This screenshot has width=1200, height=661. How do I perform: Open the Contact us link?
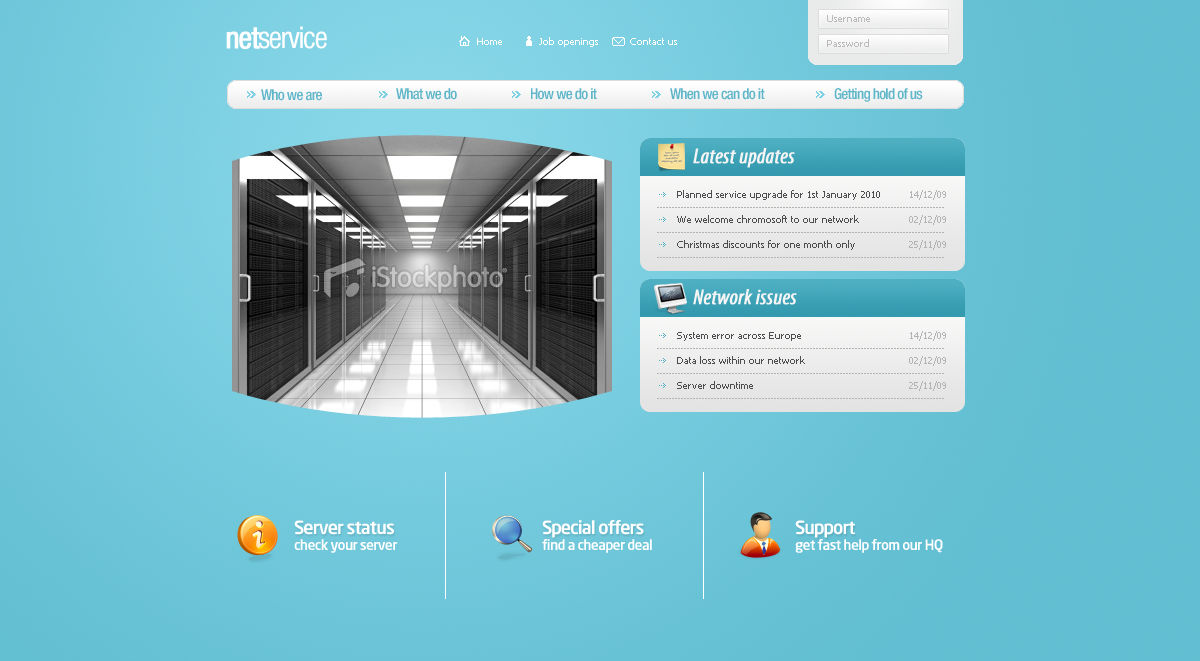point(653,42)
